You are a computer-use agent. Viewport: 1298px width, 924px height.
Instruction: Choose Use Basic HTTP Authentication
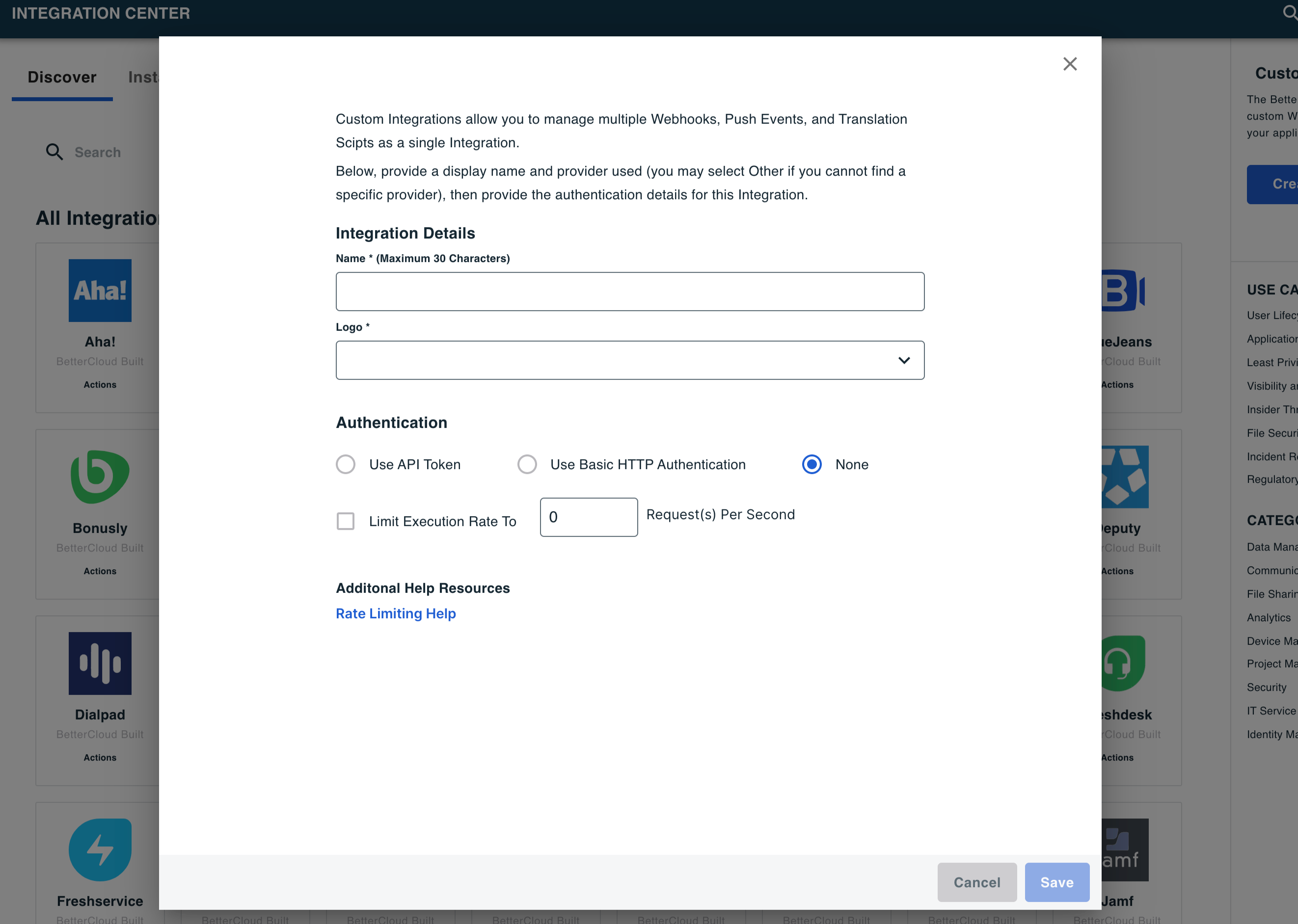point(527,464)
